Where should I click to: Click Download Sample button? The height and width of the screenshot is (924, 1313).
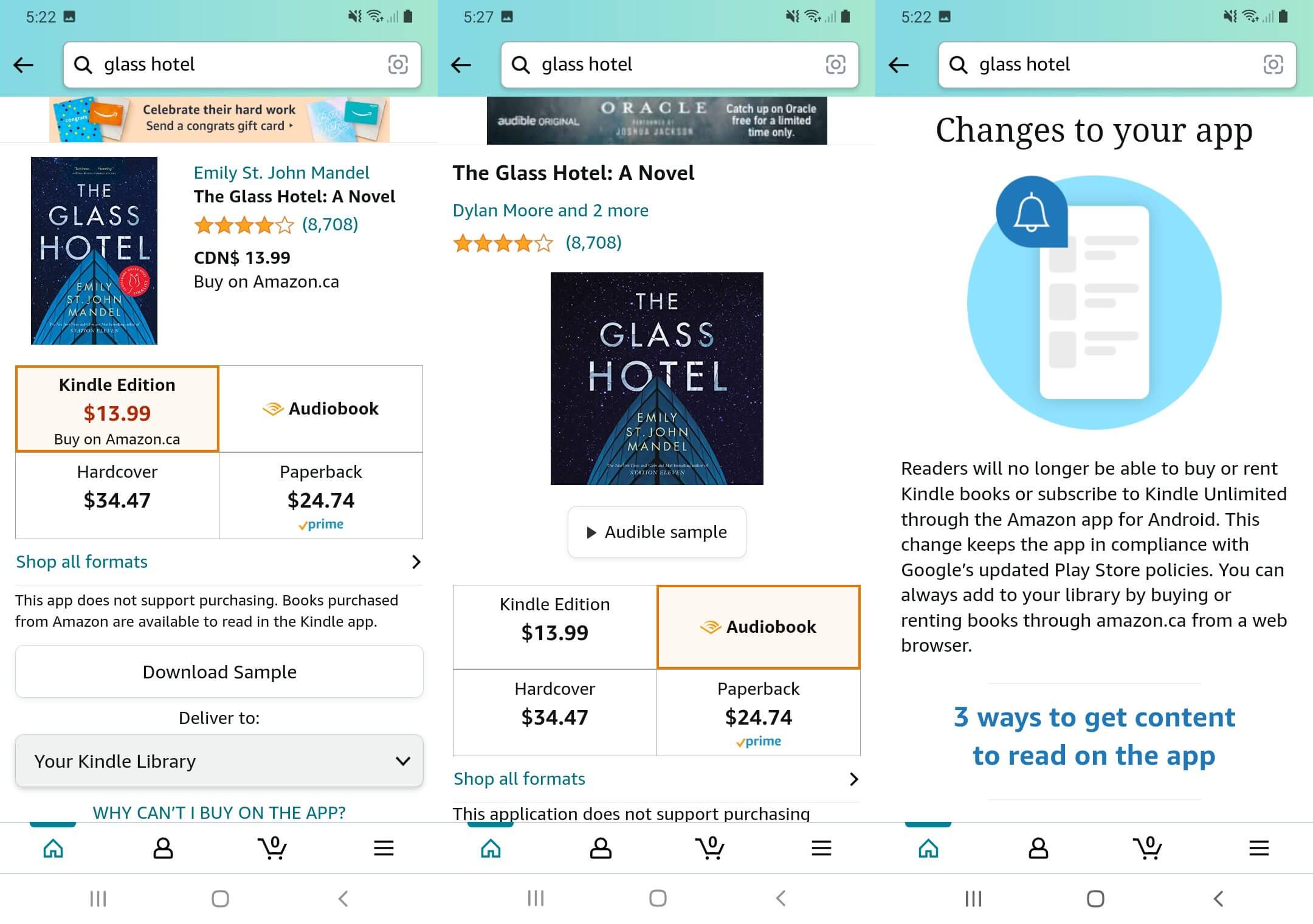click(218, 670)
